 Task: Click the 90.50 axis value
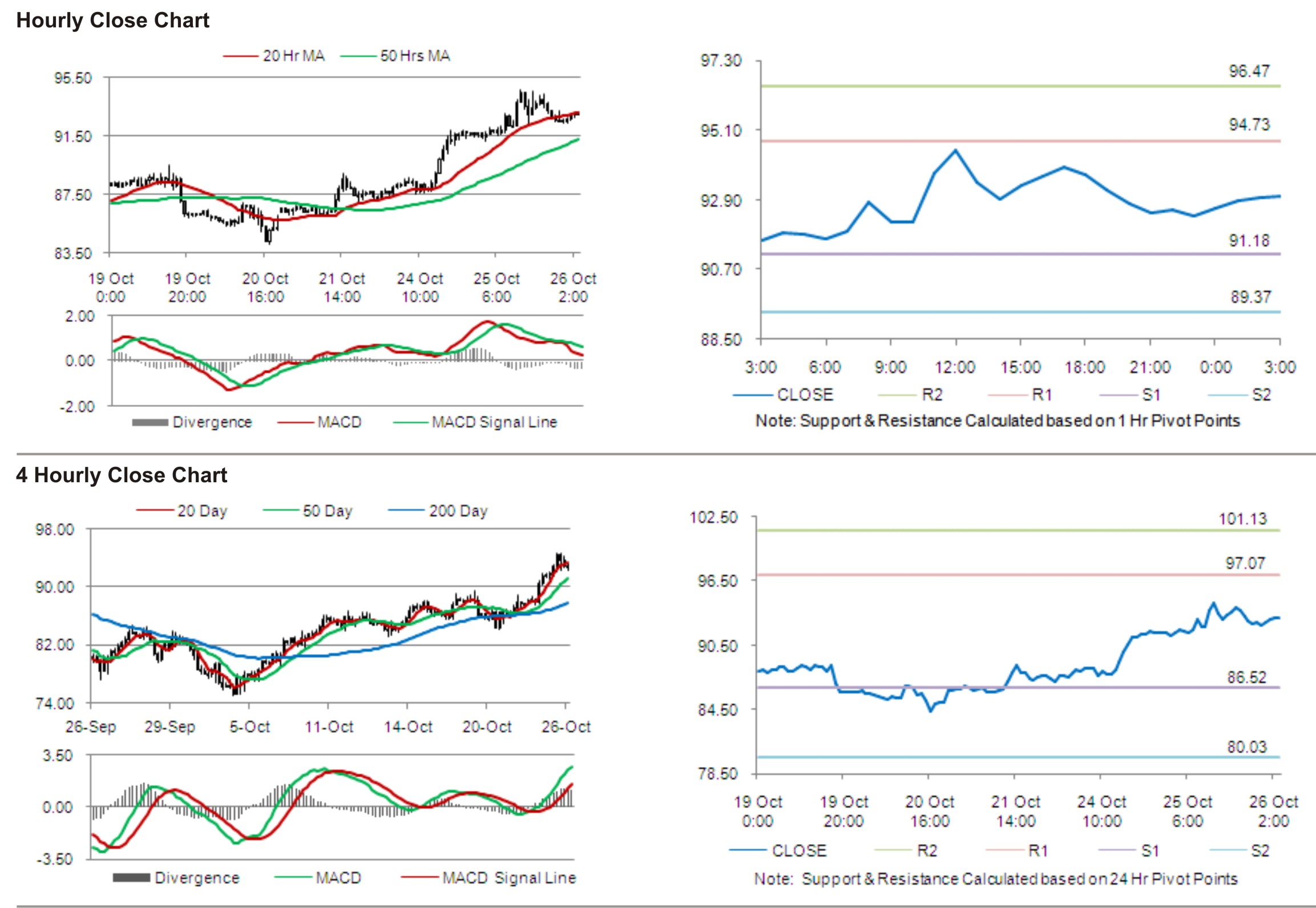718,646
